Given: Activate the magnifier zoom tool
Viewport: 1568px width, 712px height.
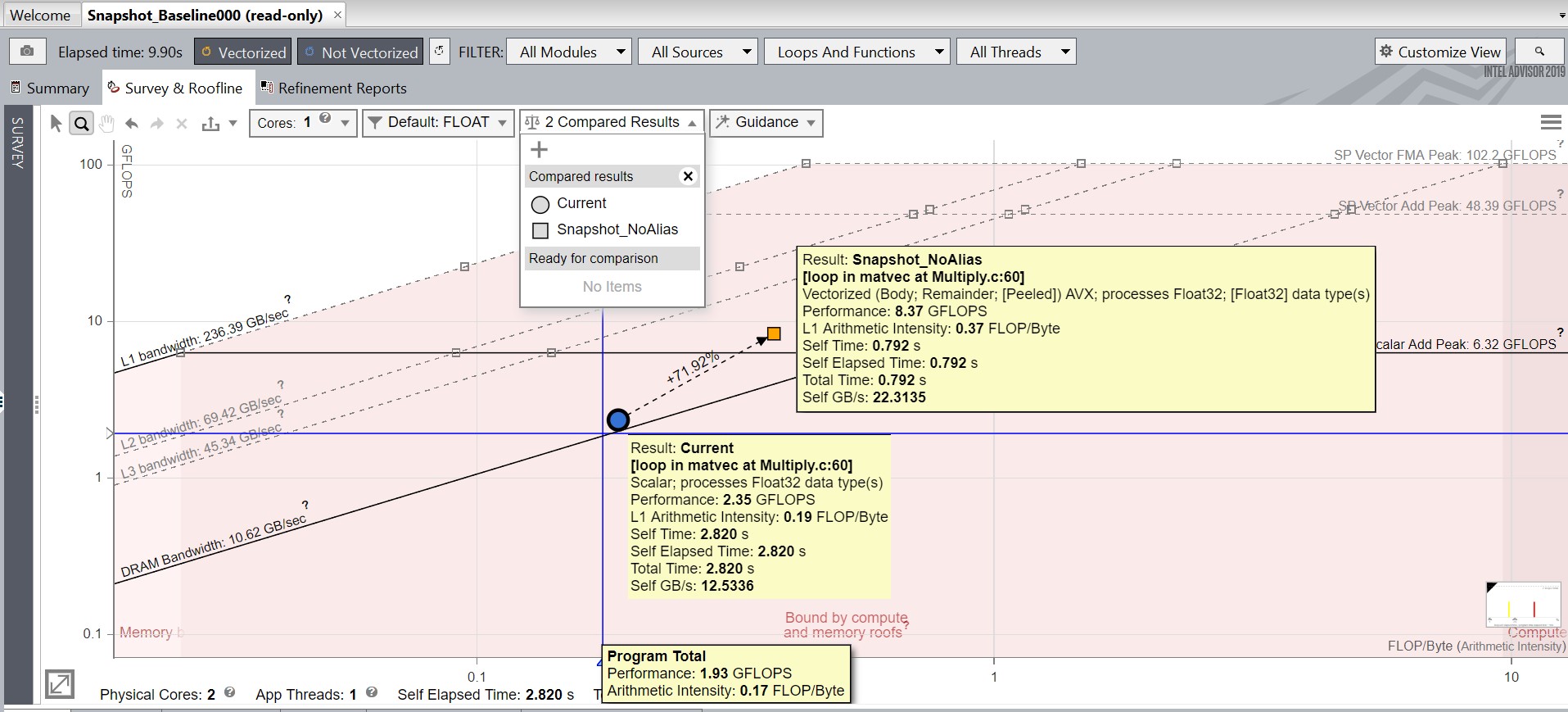Looking at the screenshot, I should coord(81,123).
